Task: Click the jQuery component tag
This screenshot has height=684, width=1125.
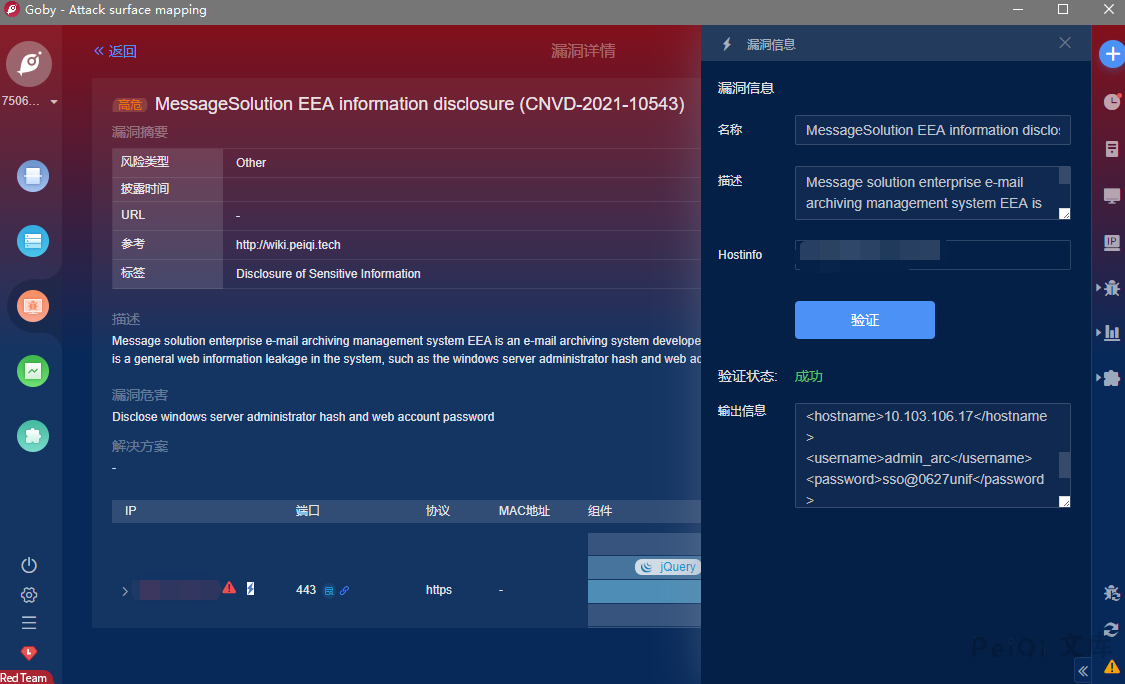Action: pyautogui.click(x=667, y=567)
